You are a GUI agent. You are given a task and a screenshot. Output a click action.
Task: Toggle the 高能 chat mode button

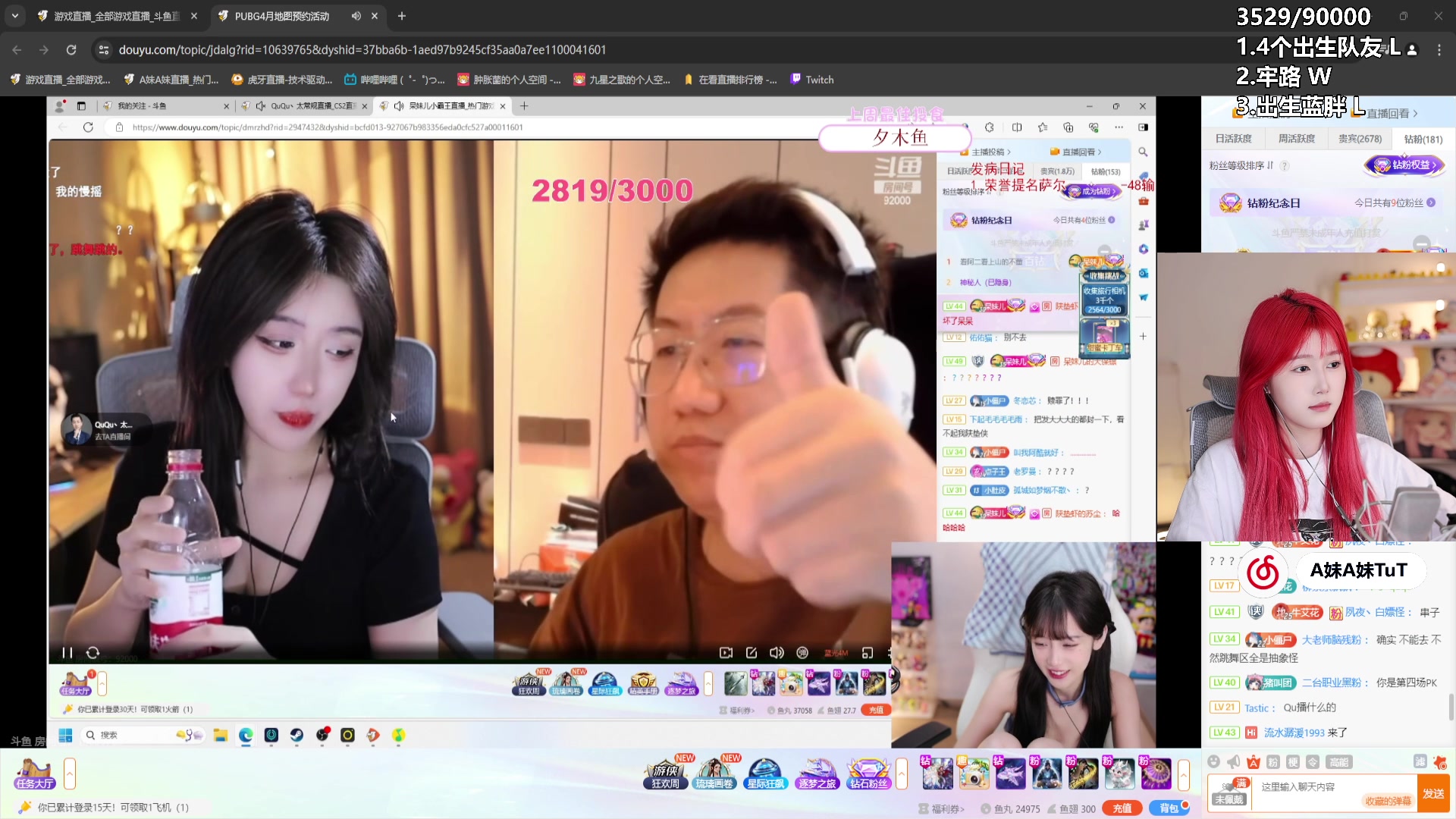pos(1339,762)
